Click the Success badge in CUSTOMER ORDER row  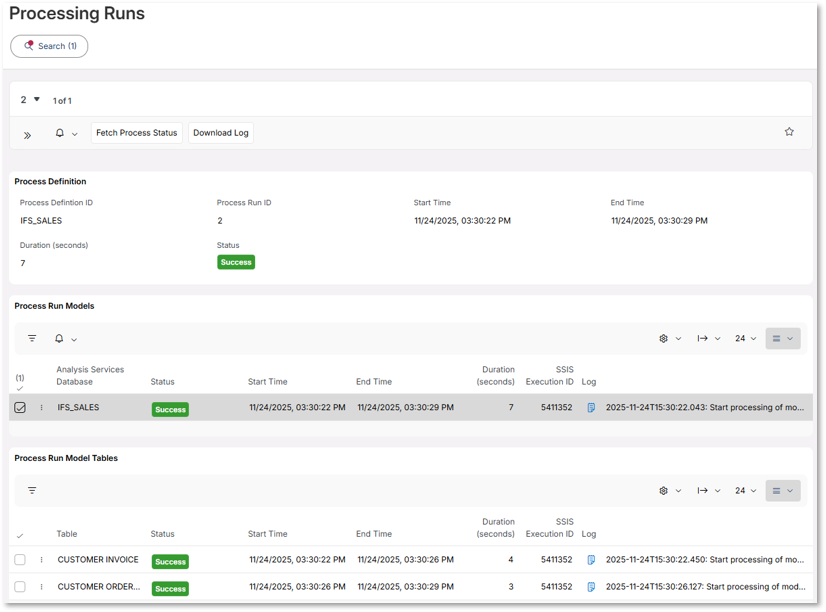click(170, 589)
